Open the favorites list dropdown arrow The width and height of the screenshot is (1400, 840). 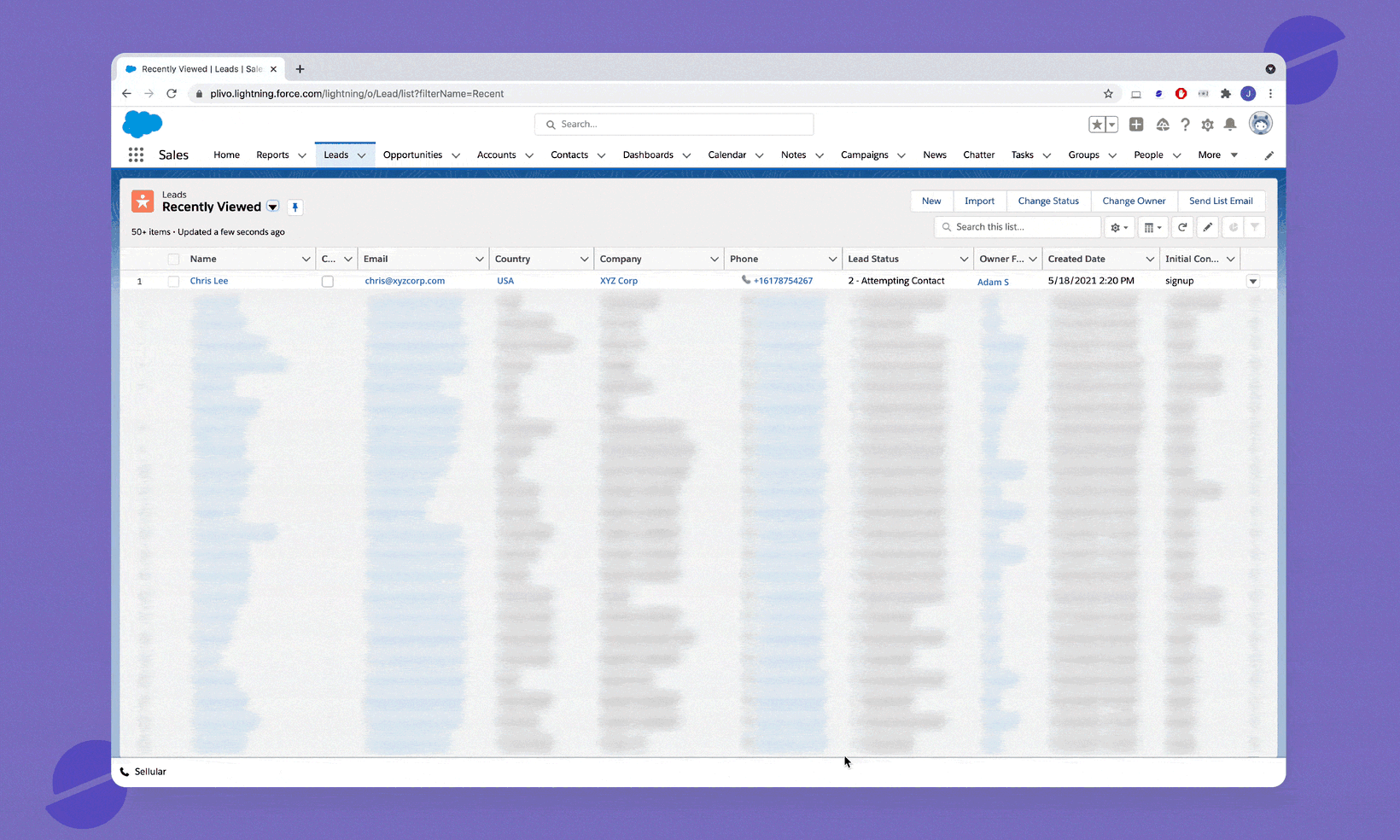[1111, 125]
